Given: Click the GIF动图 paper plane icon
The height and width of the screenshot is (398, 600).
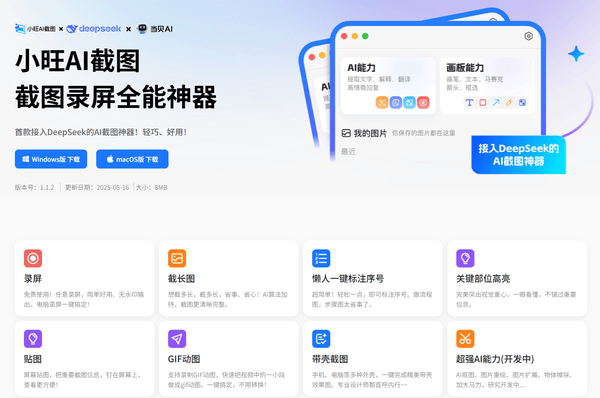Looking at the screenshot, I should pyautogui.click(x=177, y=339).
